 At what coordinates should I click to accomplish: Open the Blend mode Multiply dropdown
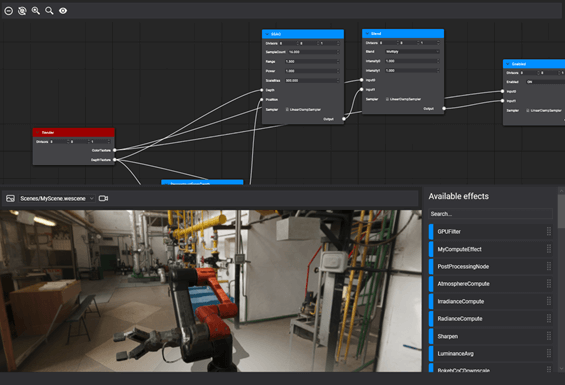coord(412,52)
